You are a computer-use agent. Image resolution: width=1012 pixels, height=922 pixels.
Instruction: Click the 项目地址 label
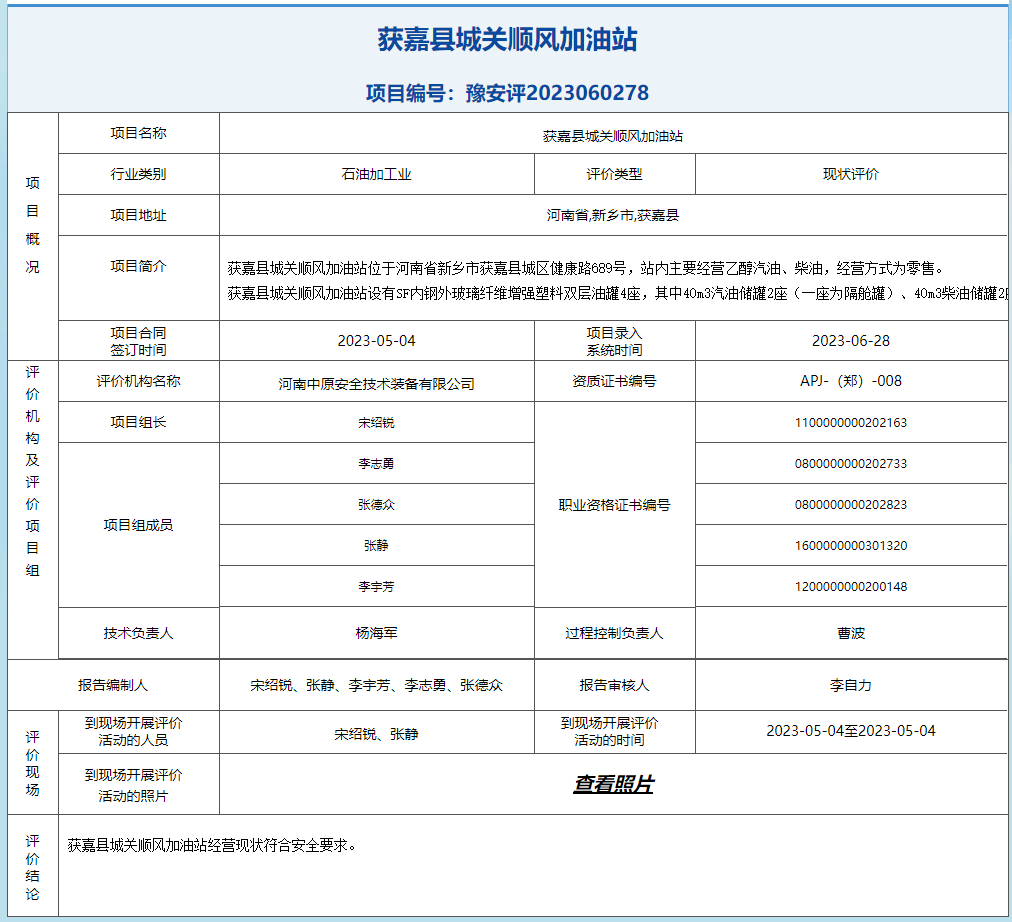(x=138, y=215)
